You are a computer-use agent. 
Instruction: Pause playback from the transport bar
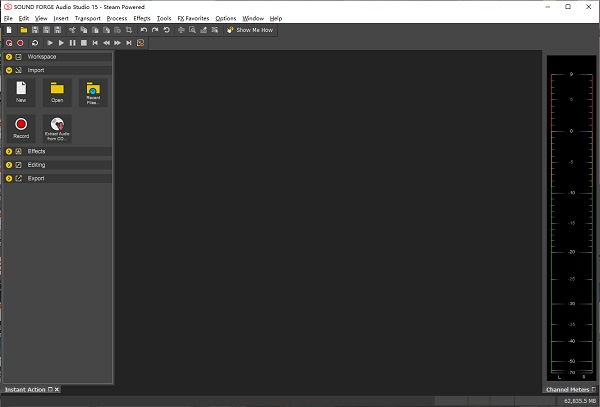point(72,43)
